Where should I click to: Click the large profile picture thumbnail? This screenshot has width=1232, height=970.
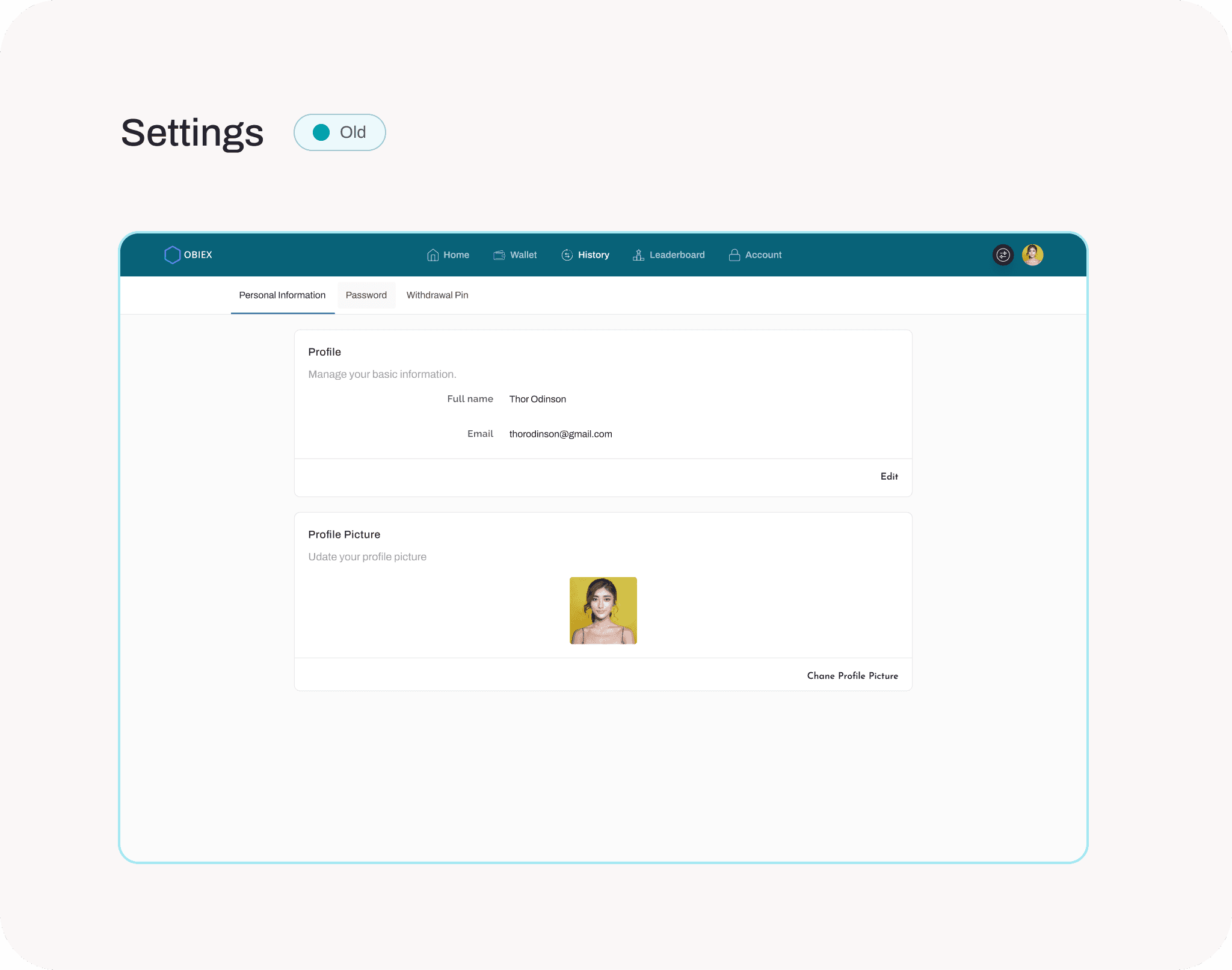click(x=603, y=611)
